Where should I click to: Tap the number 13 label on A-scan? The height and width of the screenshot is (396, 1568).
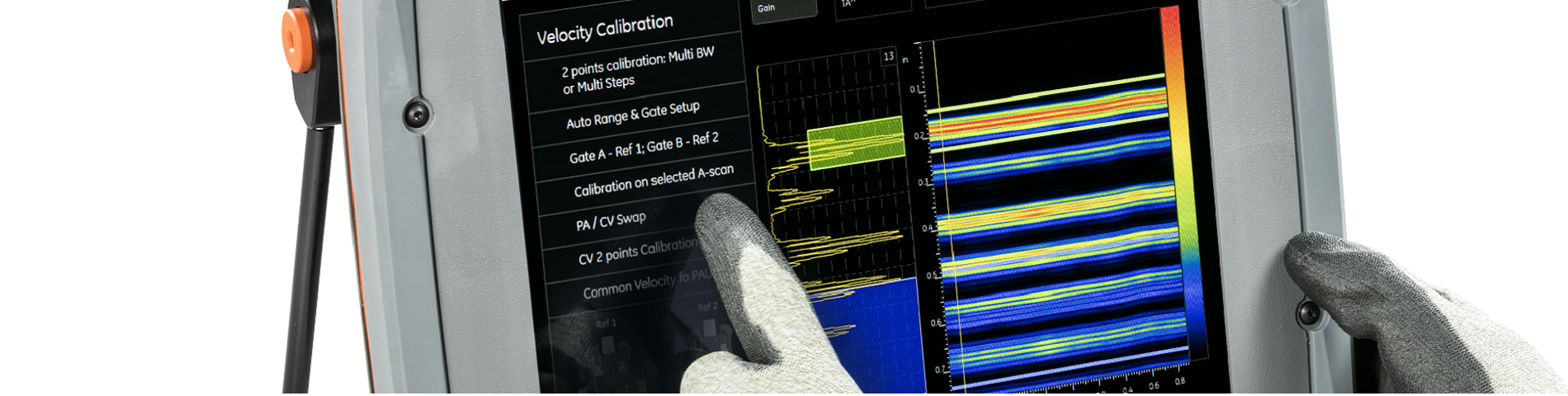pyautogui.click(x=888, y=57)
